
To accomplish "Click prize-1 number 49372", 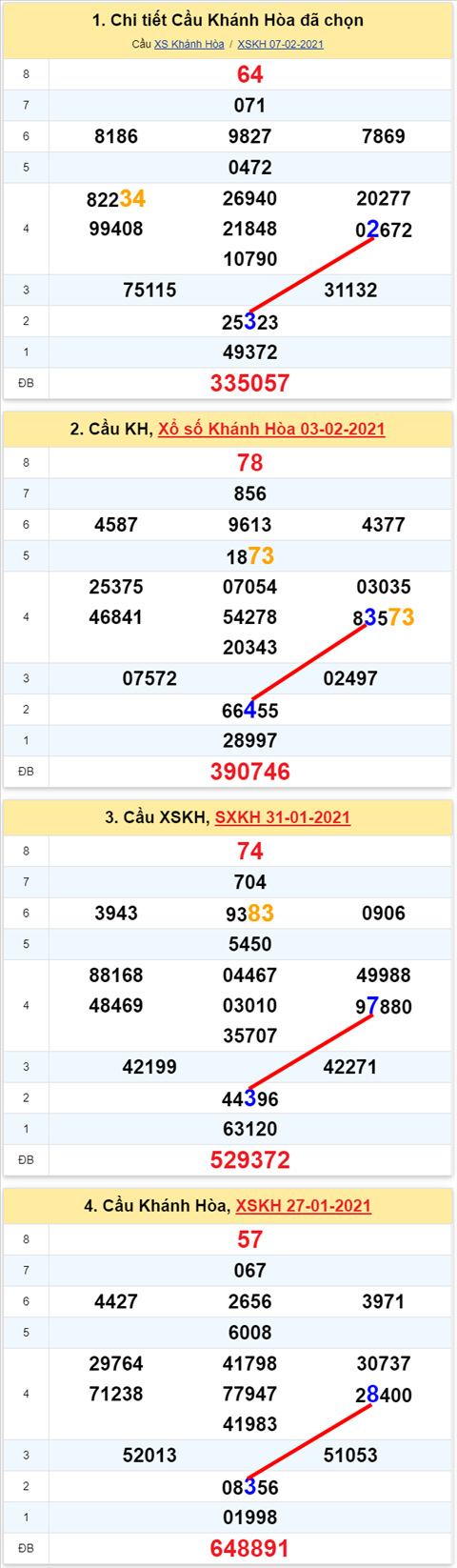I will pos(249,352).
